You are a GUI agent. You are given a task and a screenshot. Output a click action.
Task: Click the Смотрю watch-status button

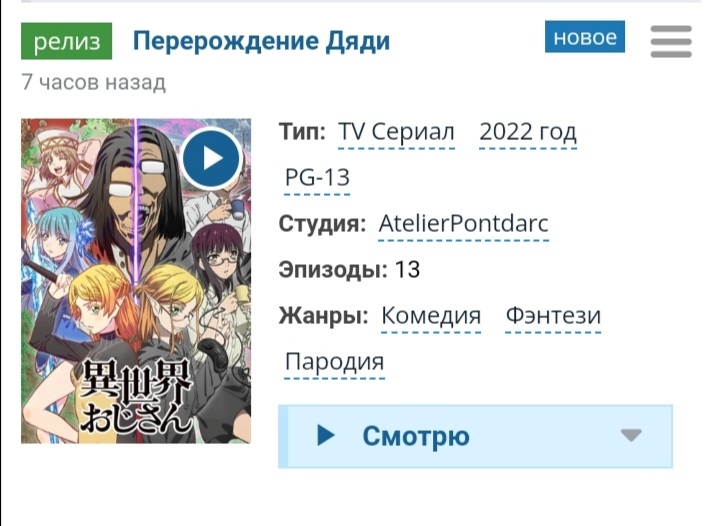click(475, 436)
